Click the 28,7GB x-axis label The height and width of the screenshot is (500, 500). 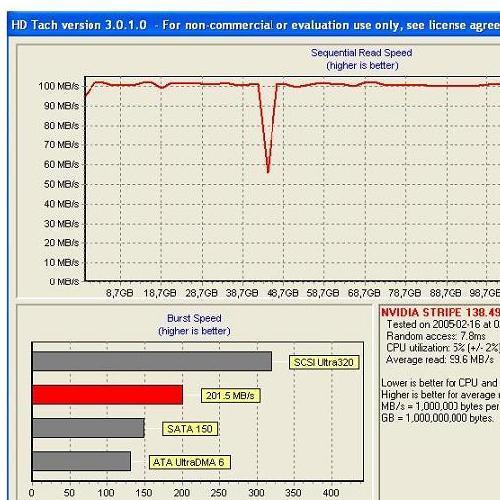point(201,293)
